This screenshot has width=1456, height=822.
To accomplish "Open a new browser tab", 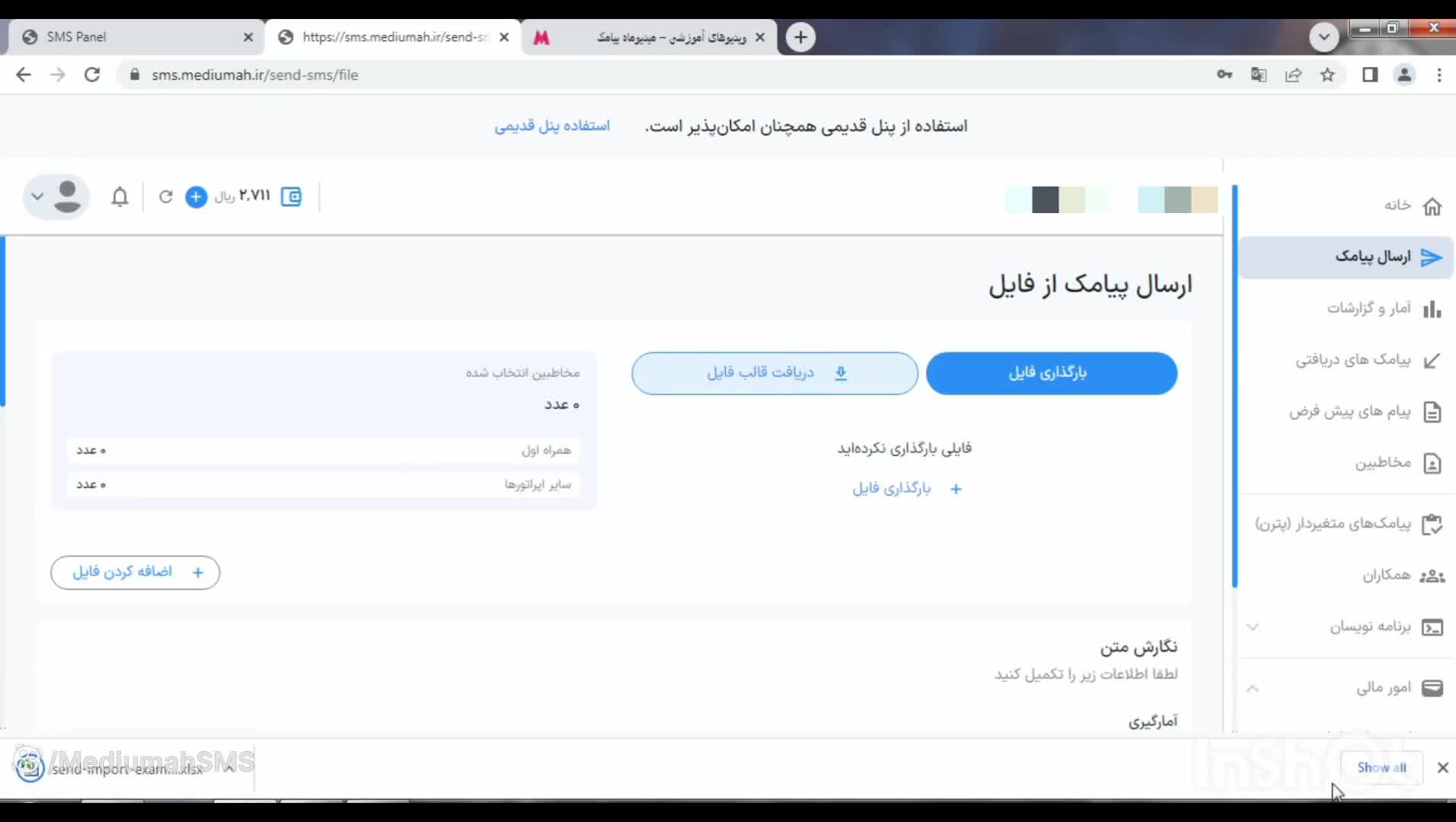I will (800, 37).
